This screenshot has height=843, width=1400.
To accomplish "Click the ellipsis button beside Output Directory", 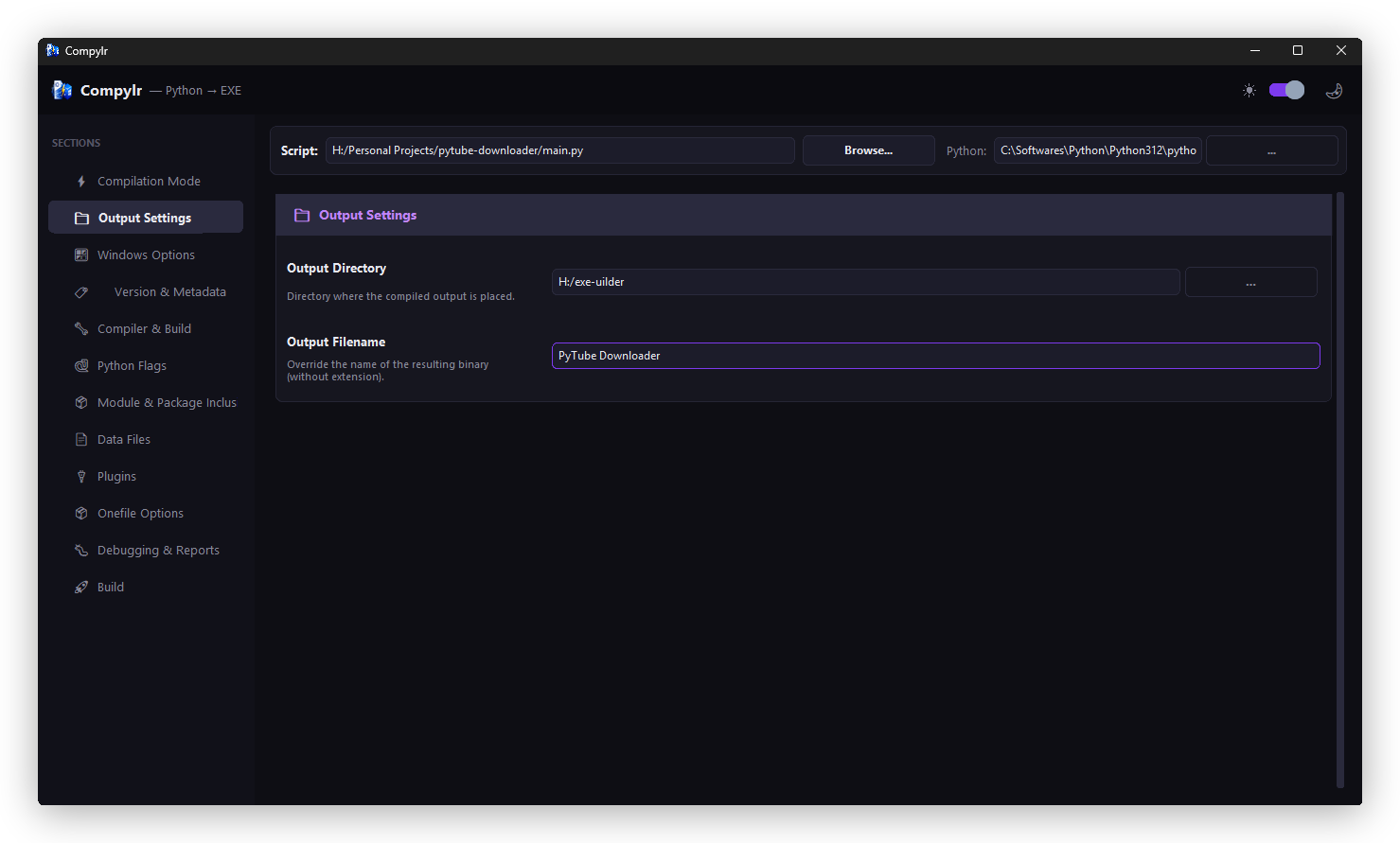I will click(1251, 282).
